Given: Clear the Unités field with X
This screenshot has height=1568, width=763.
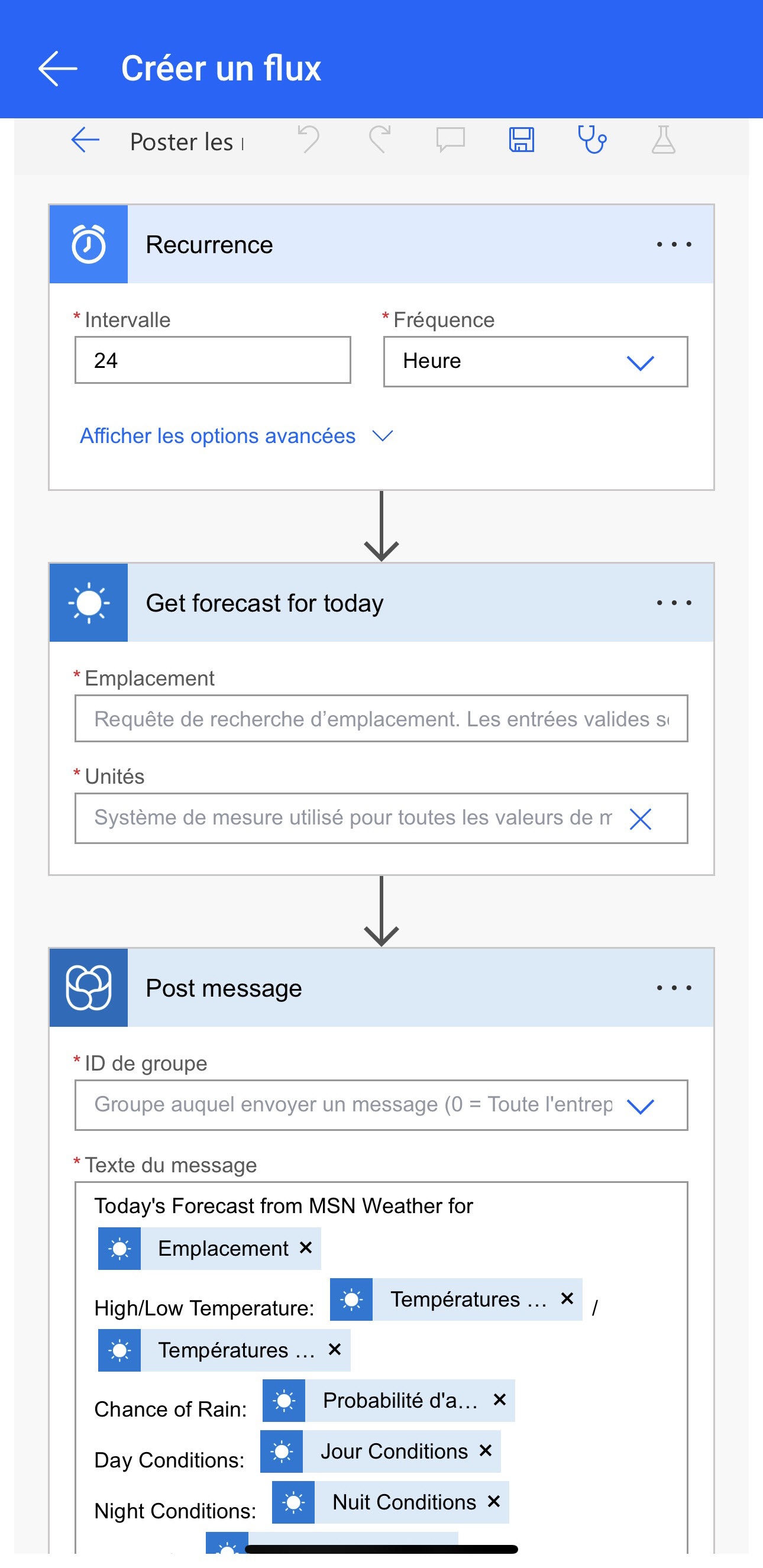Looking at the screenshot, I should 640,819.
